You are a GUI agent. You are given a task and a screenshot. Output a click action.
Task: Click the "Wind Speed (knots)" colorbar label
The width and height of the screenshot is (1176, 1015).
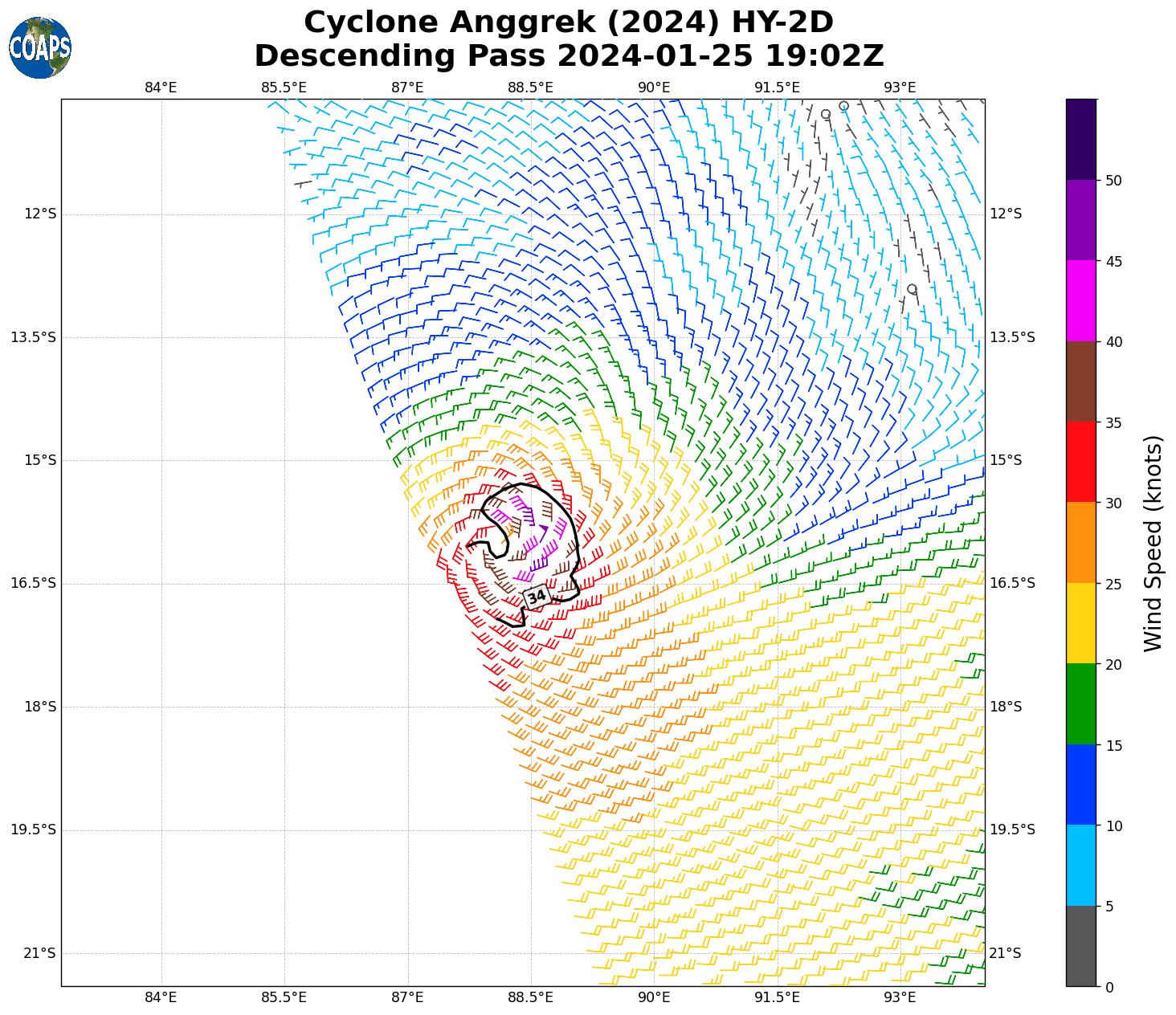[x=1153, y=544]
